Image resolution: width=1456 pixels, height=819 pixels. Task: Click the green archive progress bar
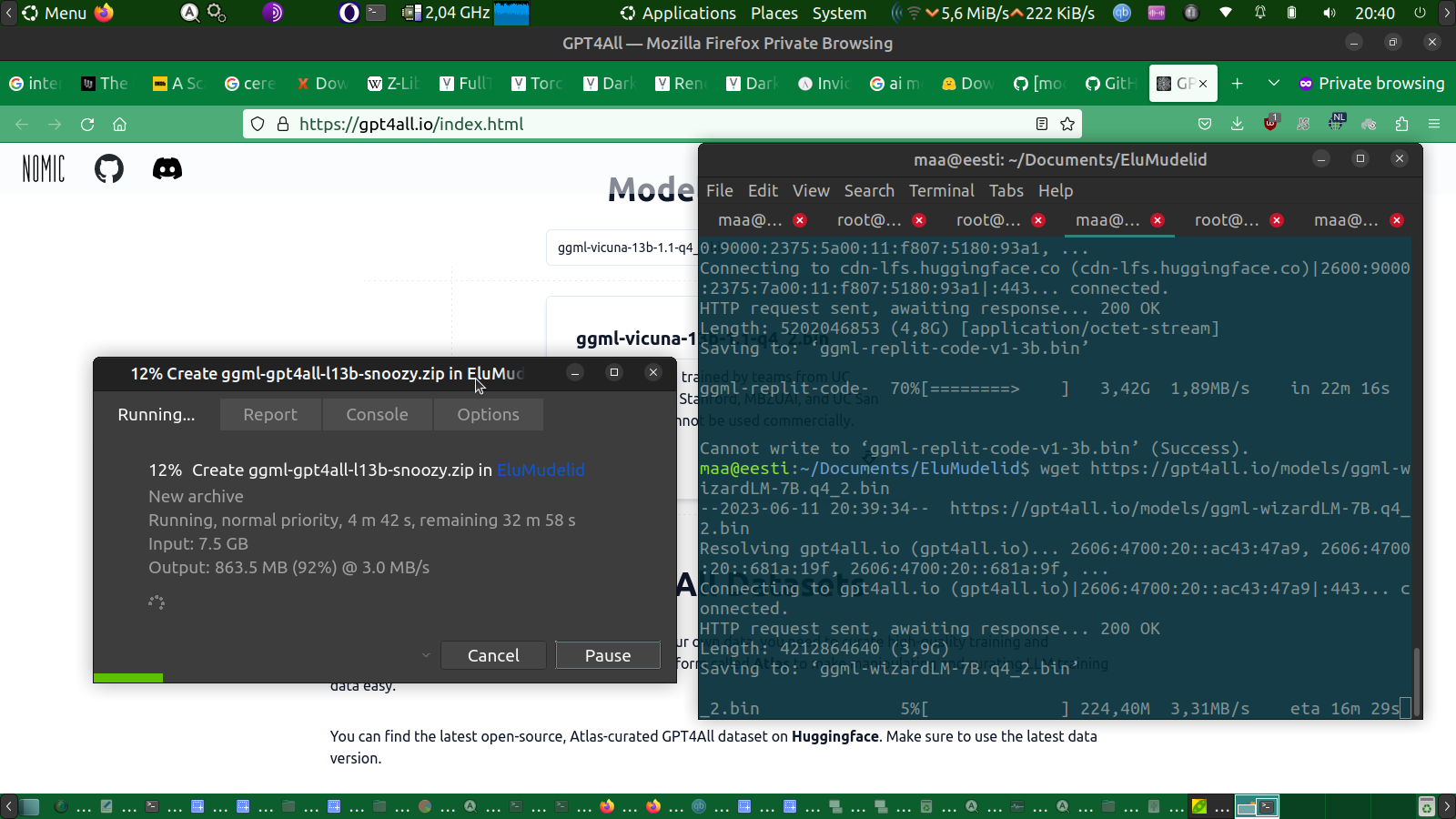pos(128,678)
